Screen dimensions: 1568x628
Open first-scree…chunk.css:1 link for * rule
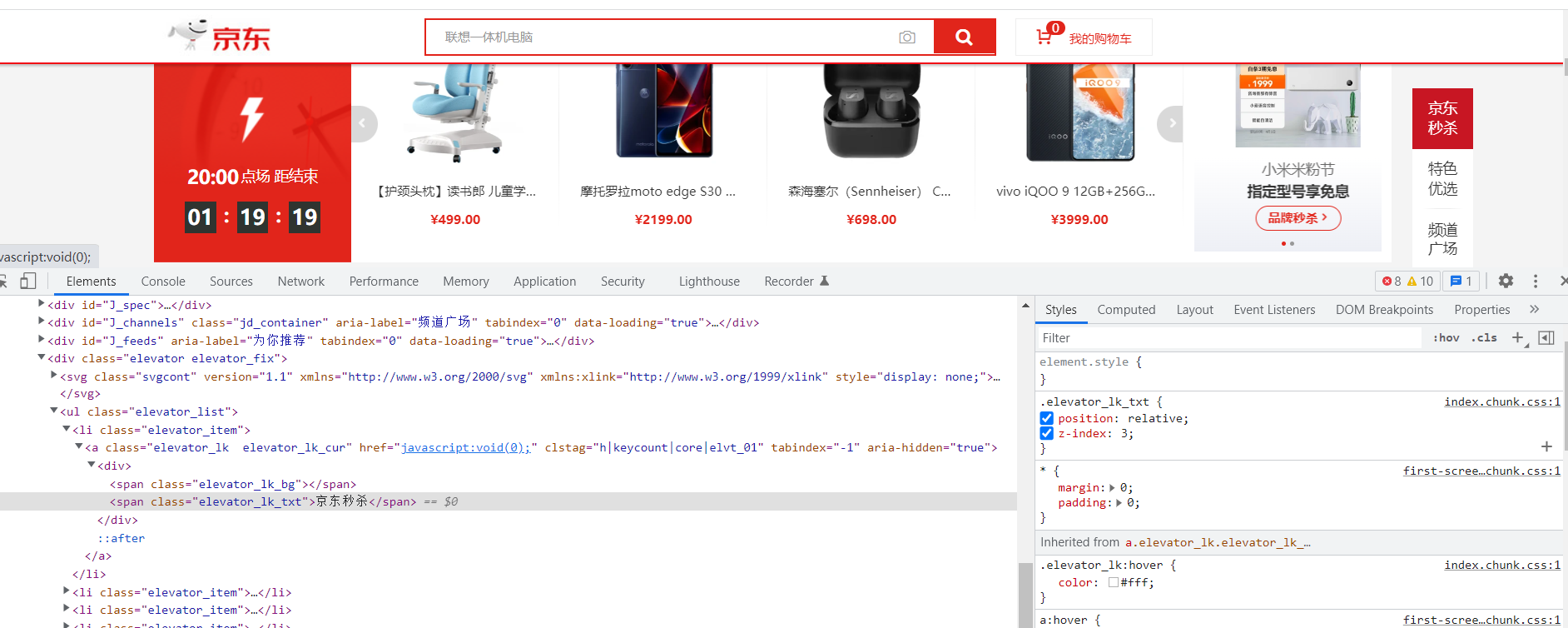point(1481,471)
